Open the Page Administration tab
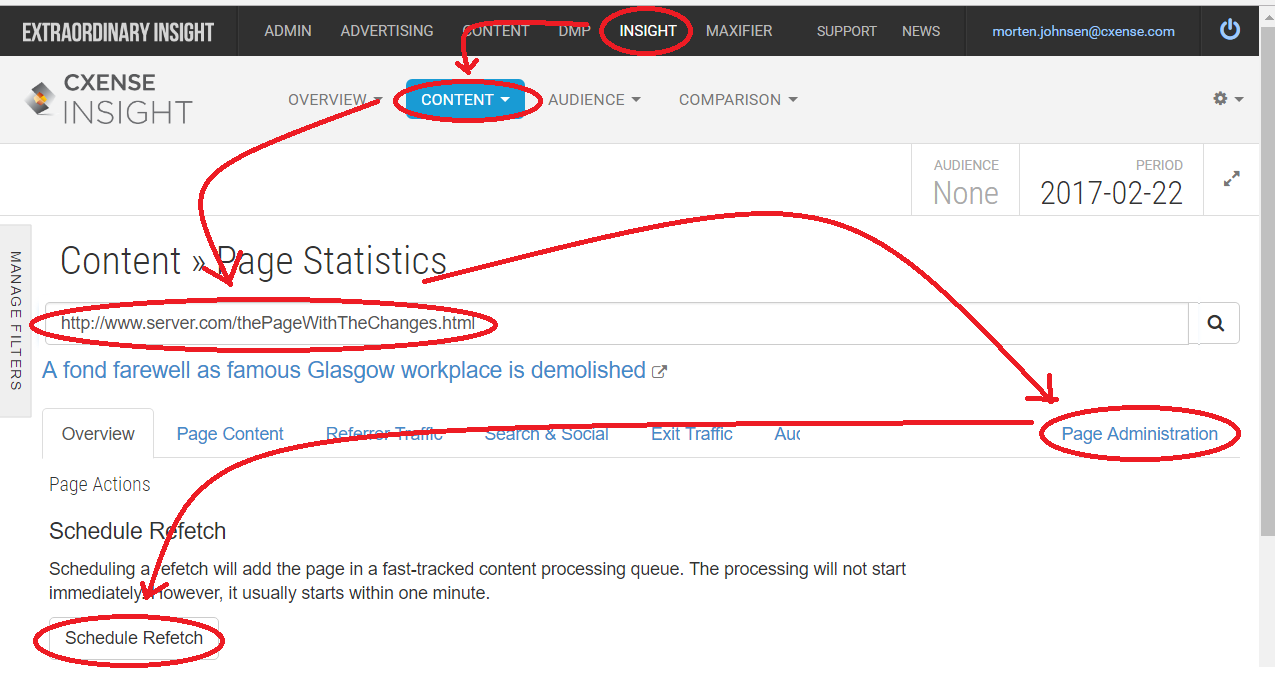 tap(1140, 434)
